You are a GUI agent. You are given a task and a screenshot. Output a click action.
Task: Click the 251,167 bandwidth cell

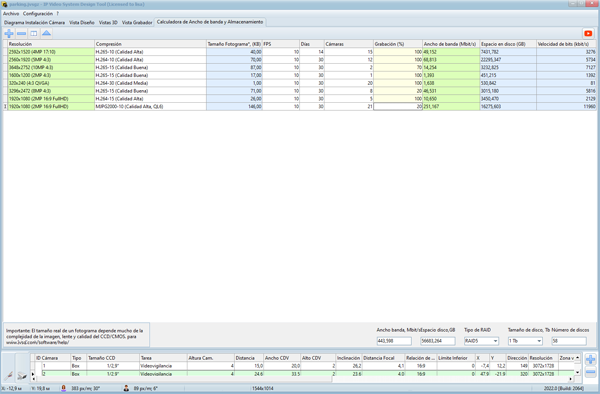tap(451, 107)
